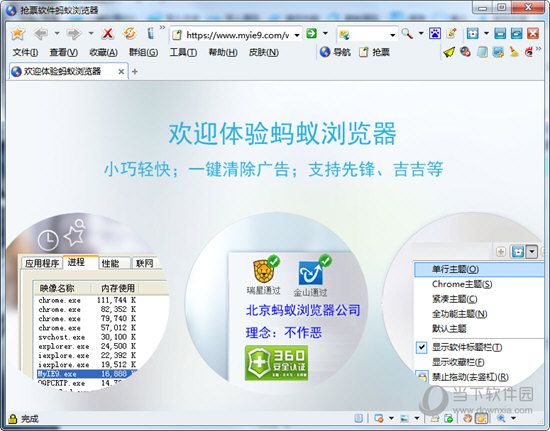This screenshot has width=550, height=431.
Task: Expand the forward button history dropdown
Action: click(91, 34)
